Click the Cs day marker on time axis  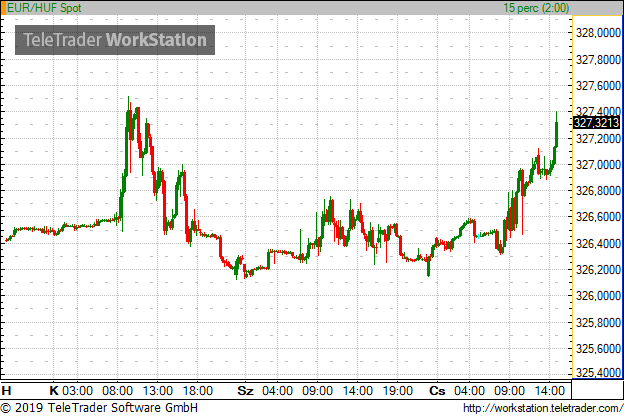tap(437, 391)
